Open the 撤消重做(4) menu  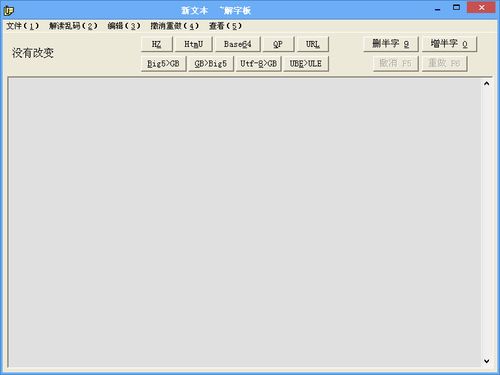tap(175, 26)
